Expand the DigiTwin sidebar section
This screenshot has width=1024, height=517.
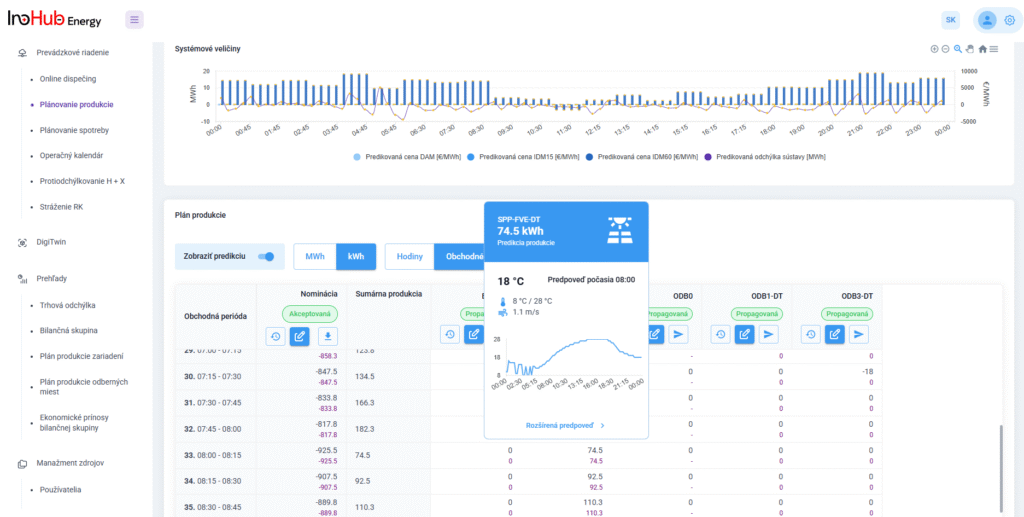[x=51, y=242]
